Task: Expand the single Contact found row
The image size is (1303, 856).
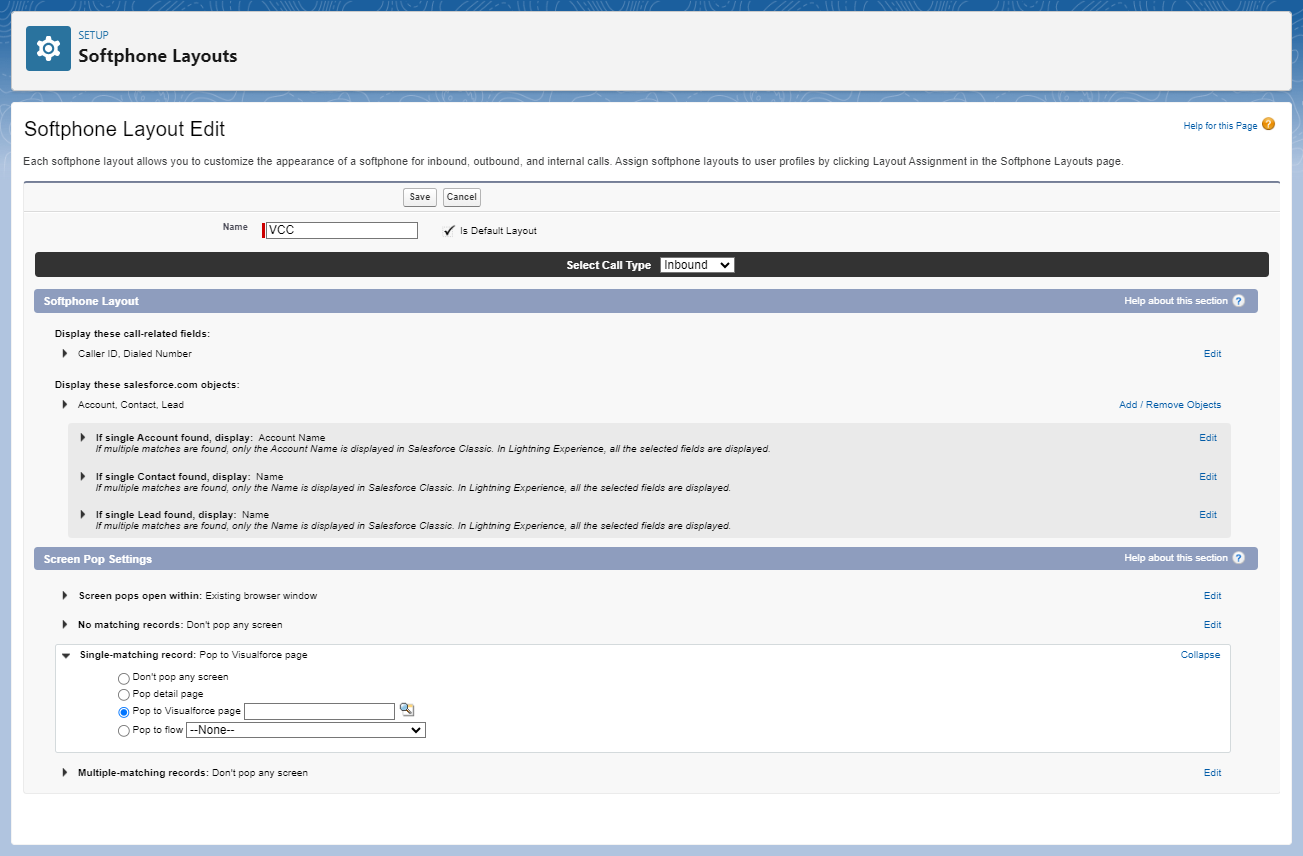Action: [84, 477]
